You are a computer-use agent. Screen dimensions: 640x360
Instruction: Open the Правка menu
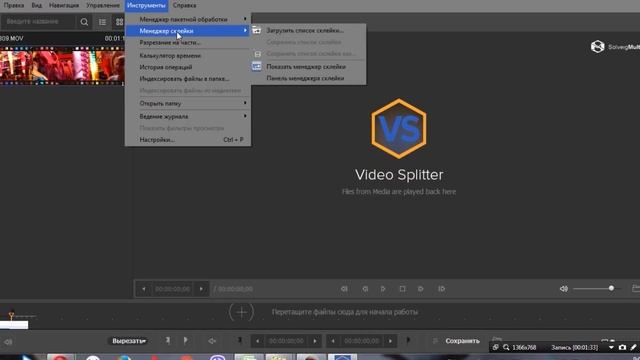pos(14,5)
